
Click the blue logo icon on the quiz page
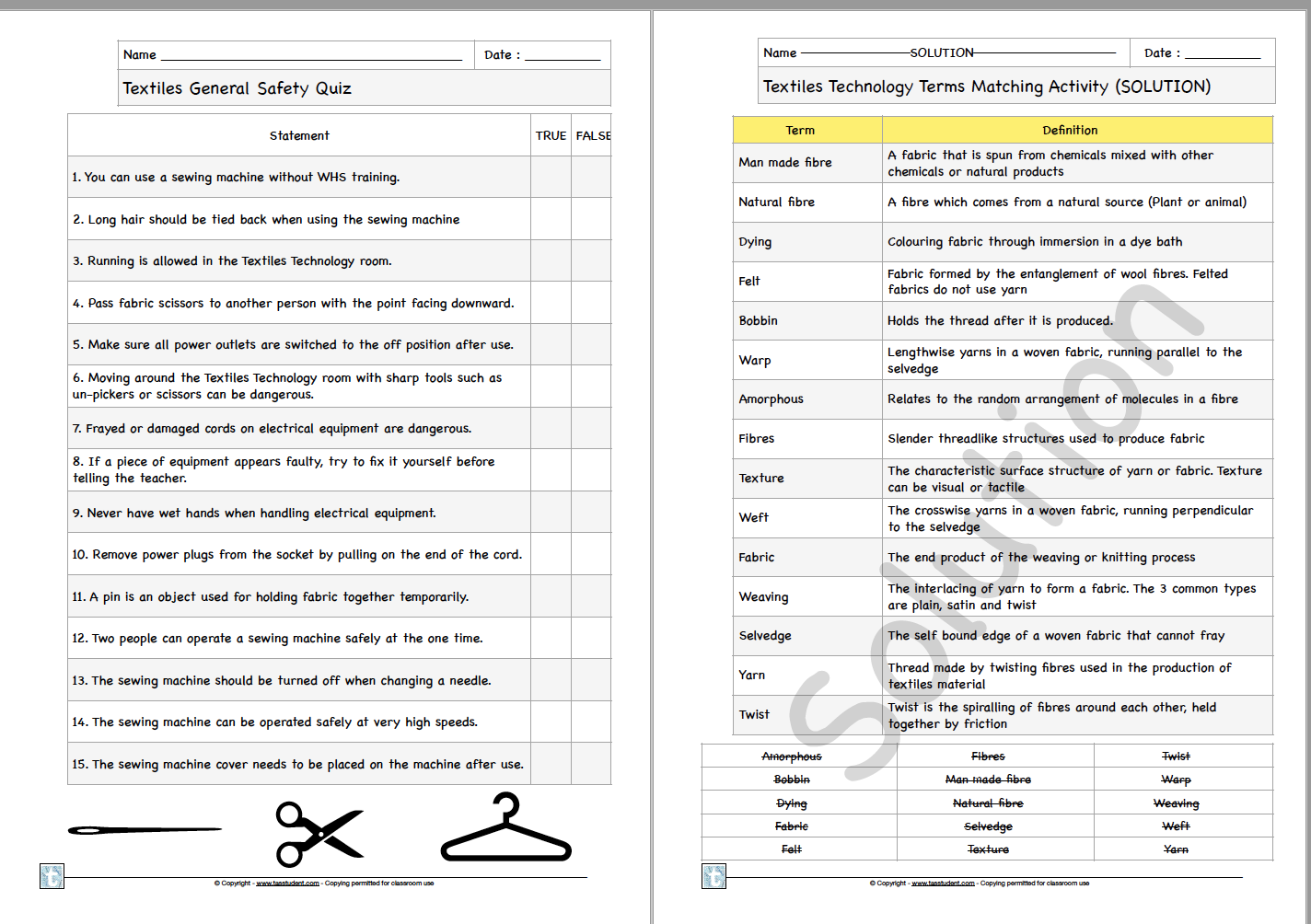point(52,877)
